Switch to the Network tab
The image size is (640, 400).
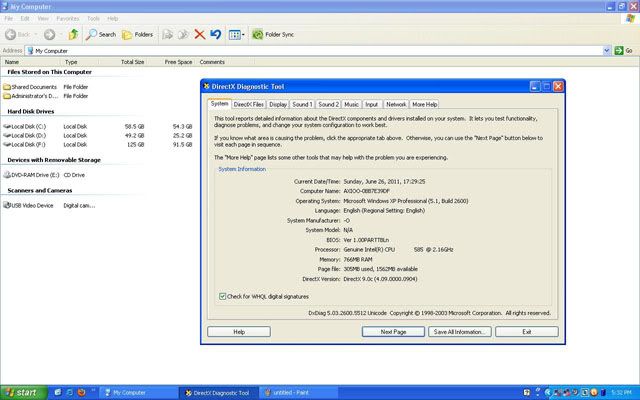click(396, 104)
